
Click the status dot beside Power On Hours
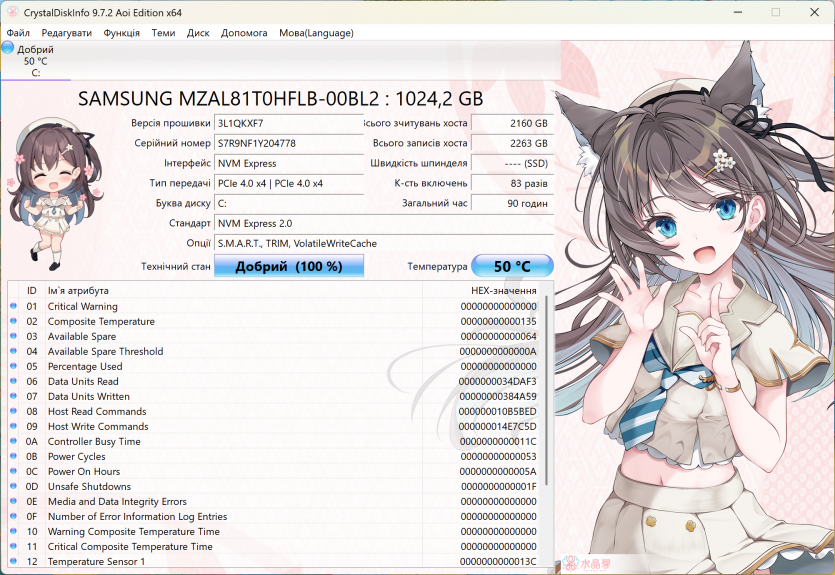pos(13,471)
